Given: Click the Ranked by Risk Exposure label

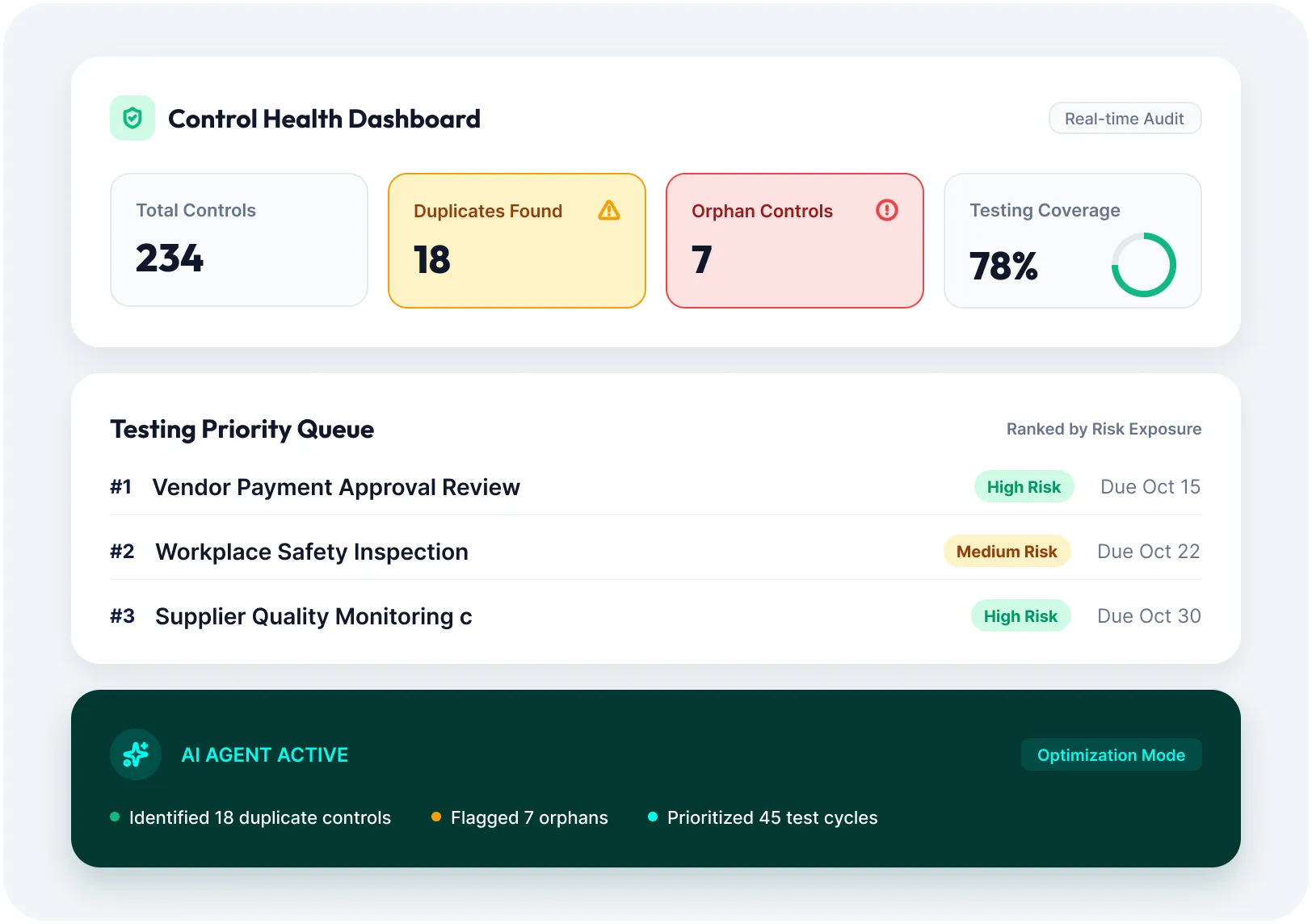Looking at the screenshot, I should (1104, 429).
